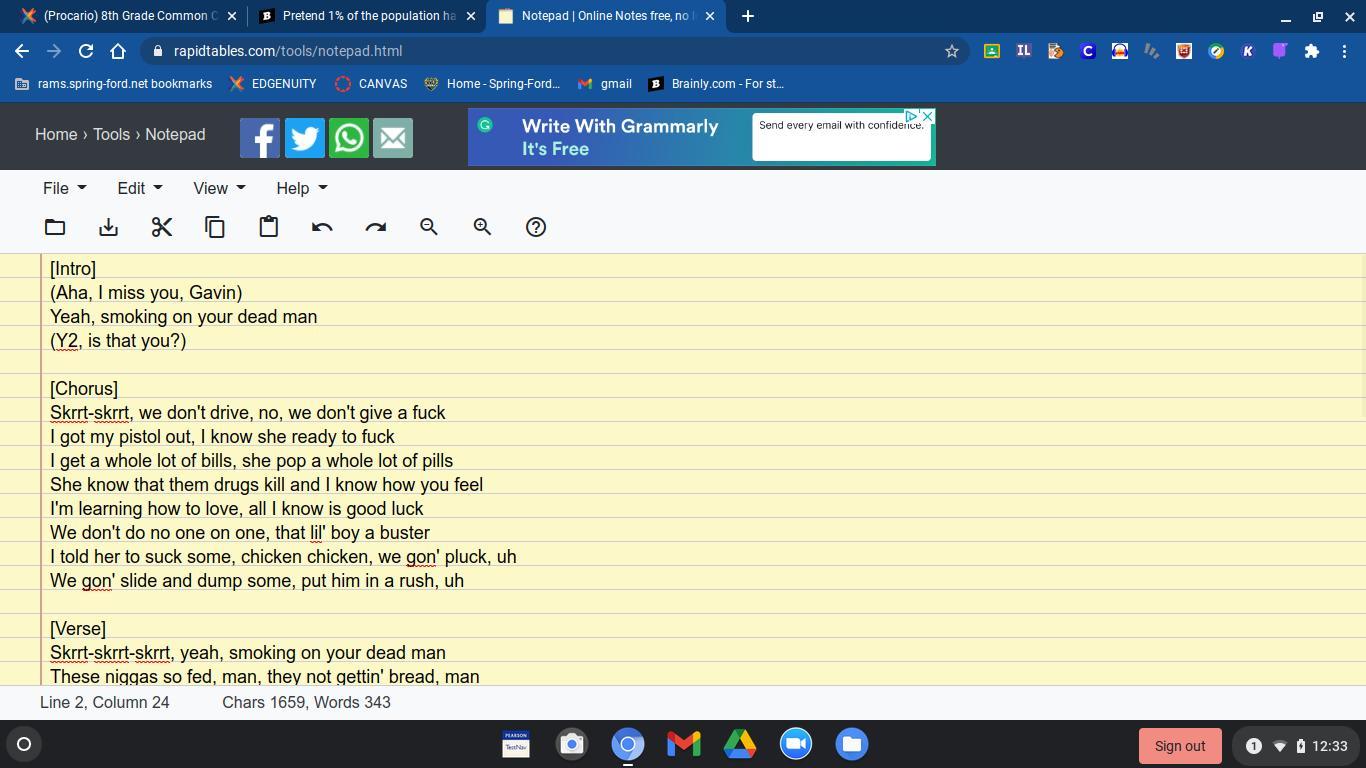Click the [Verse] heading line

(78, 629)
